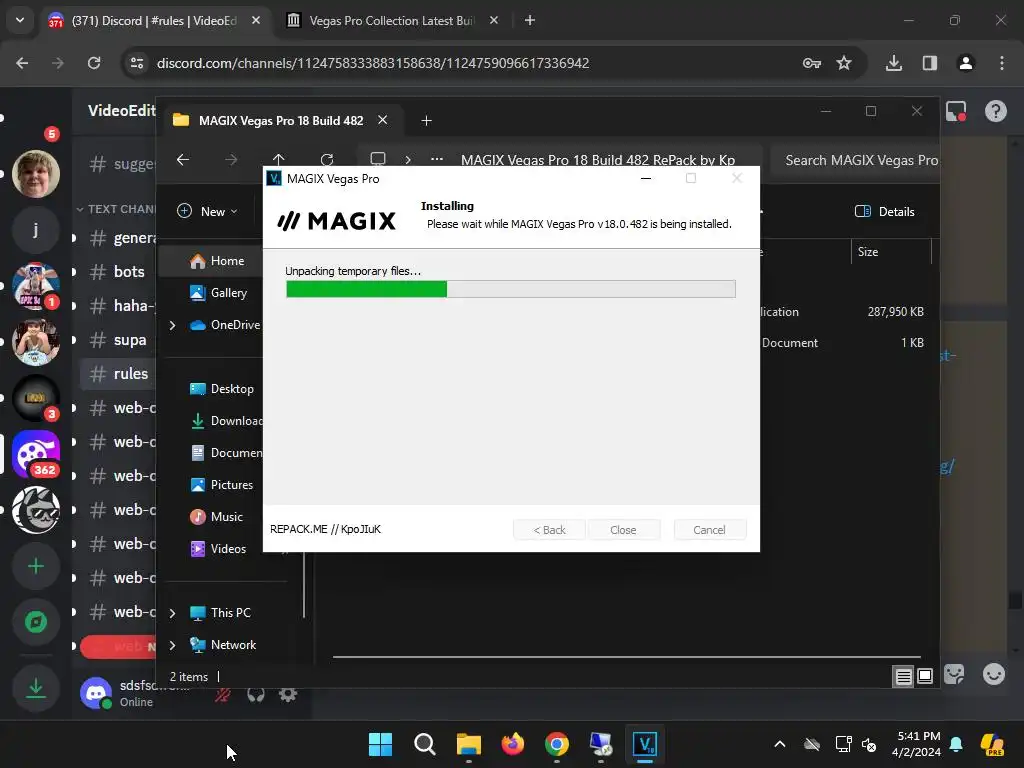Add a server in Discord
The image size is (1024, 768).
36,566
